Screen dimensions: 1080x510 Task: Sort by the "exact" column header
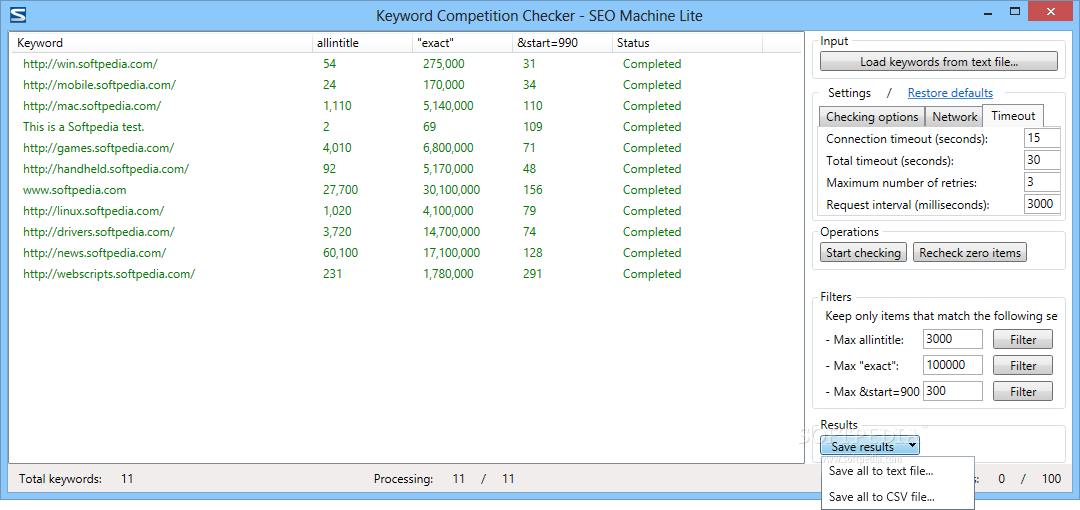coord(462,43)
